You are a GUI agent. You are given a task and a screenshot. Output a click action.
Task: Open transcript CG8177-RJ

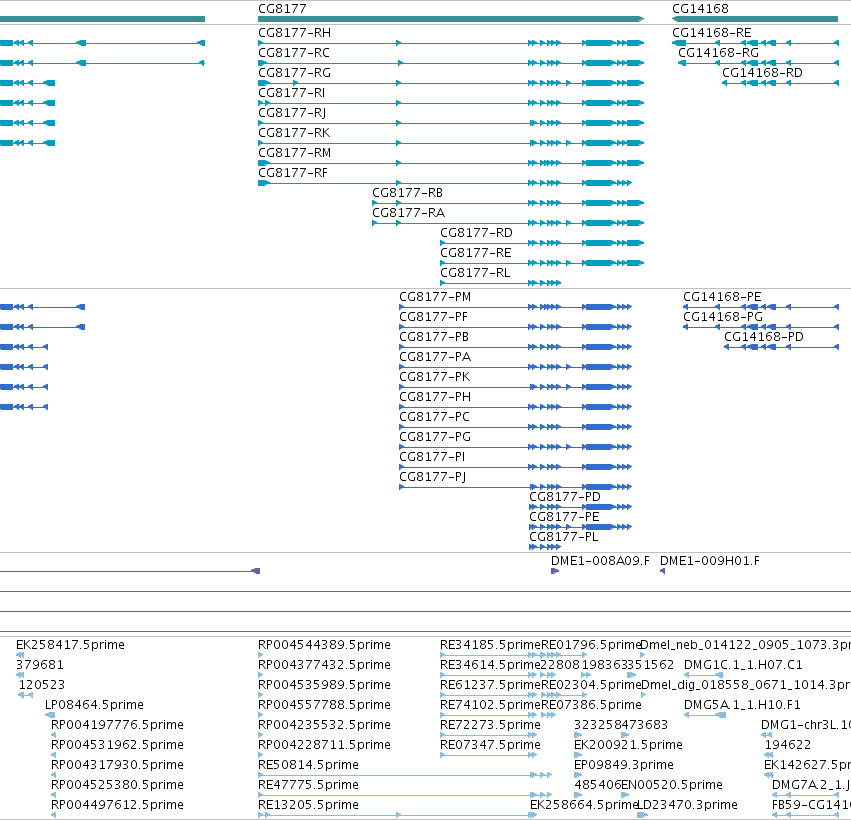pyautogui.click(x=292, y=113)
